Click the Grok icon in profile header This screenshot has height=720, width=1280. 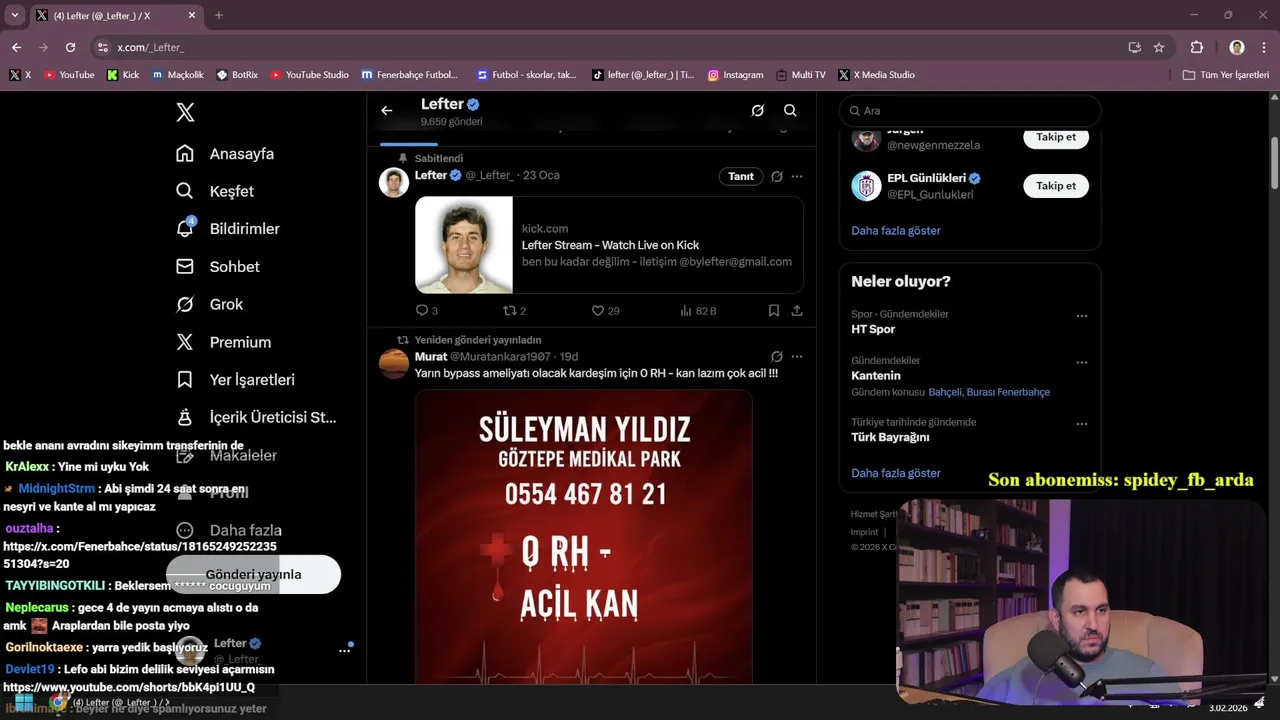click(758, 111)
